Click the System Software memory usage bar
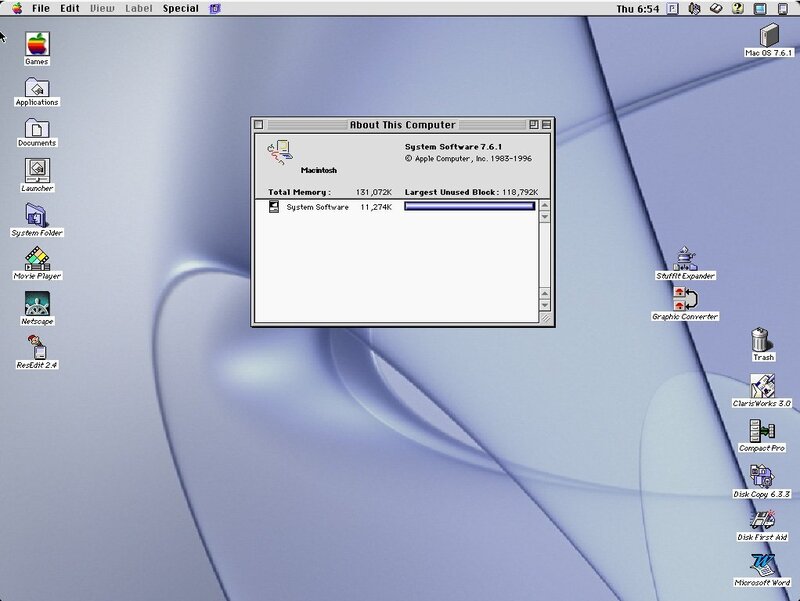 [x=470, y=207]
